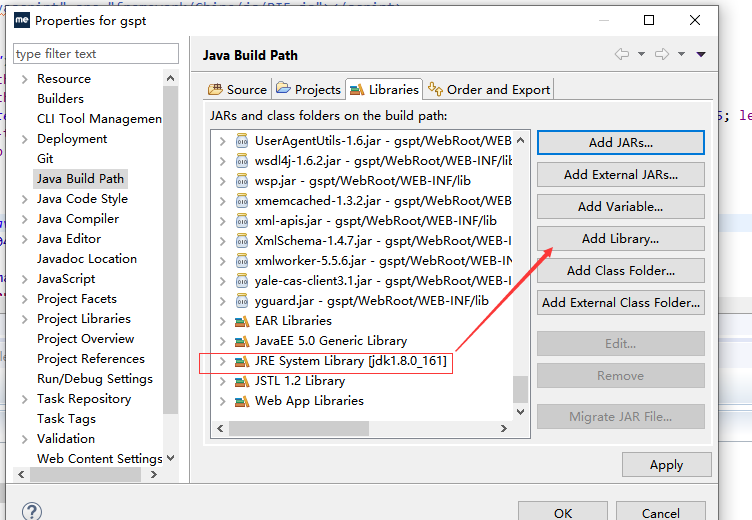Viewport: 752px width, 520px height.
Task: Expand the yguard.jar entry
Action: [x=222, y=301]
